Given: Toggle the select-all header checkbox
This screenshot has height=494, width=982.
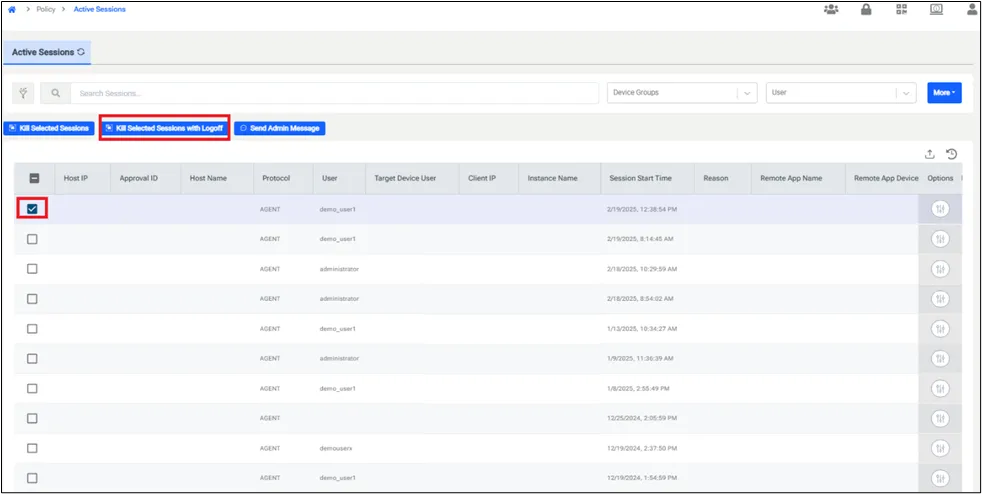Looking at the screenshot, I should click(x=34, y=178).
